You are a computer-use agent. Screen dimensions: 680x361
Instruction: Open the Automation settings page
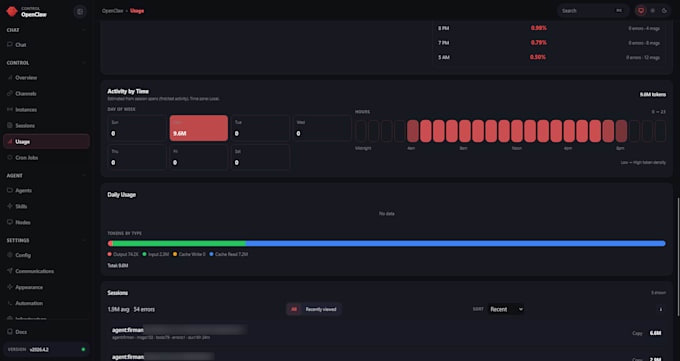click(46, 303)
